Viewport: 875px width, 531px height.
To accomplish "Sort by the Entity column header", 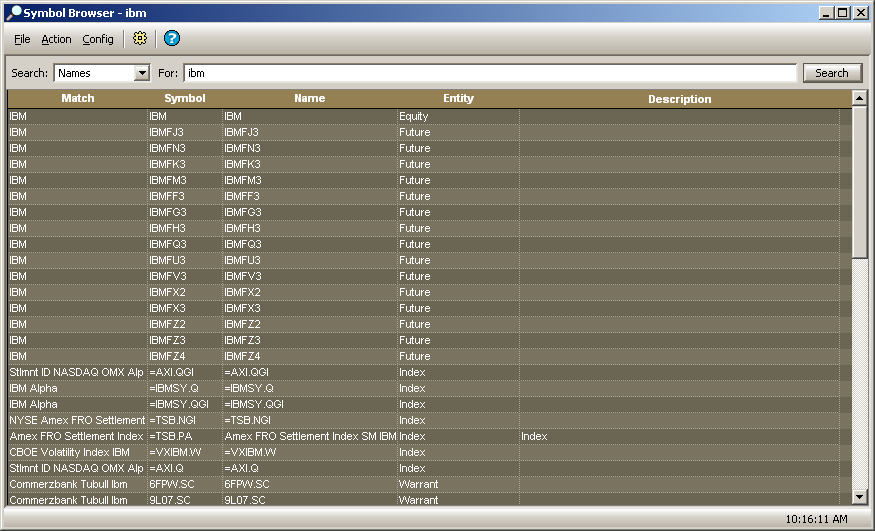I will [458, 98].
